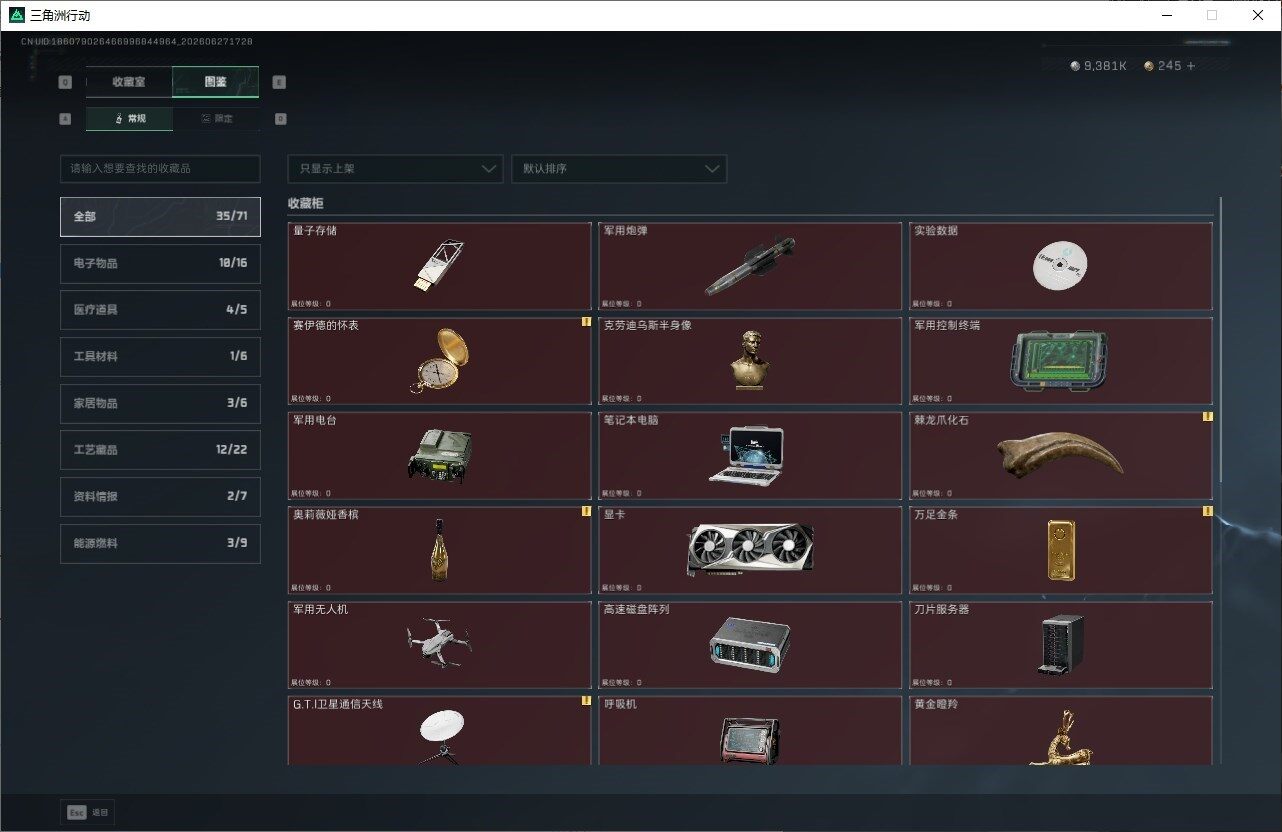Choose the 克劳迪乌斯半身像 bust statue
The width and height of the screenshot is (1282, 832).
750,361
